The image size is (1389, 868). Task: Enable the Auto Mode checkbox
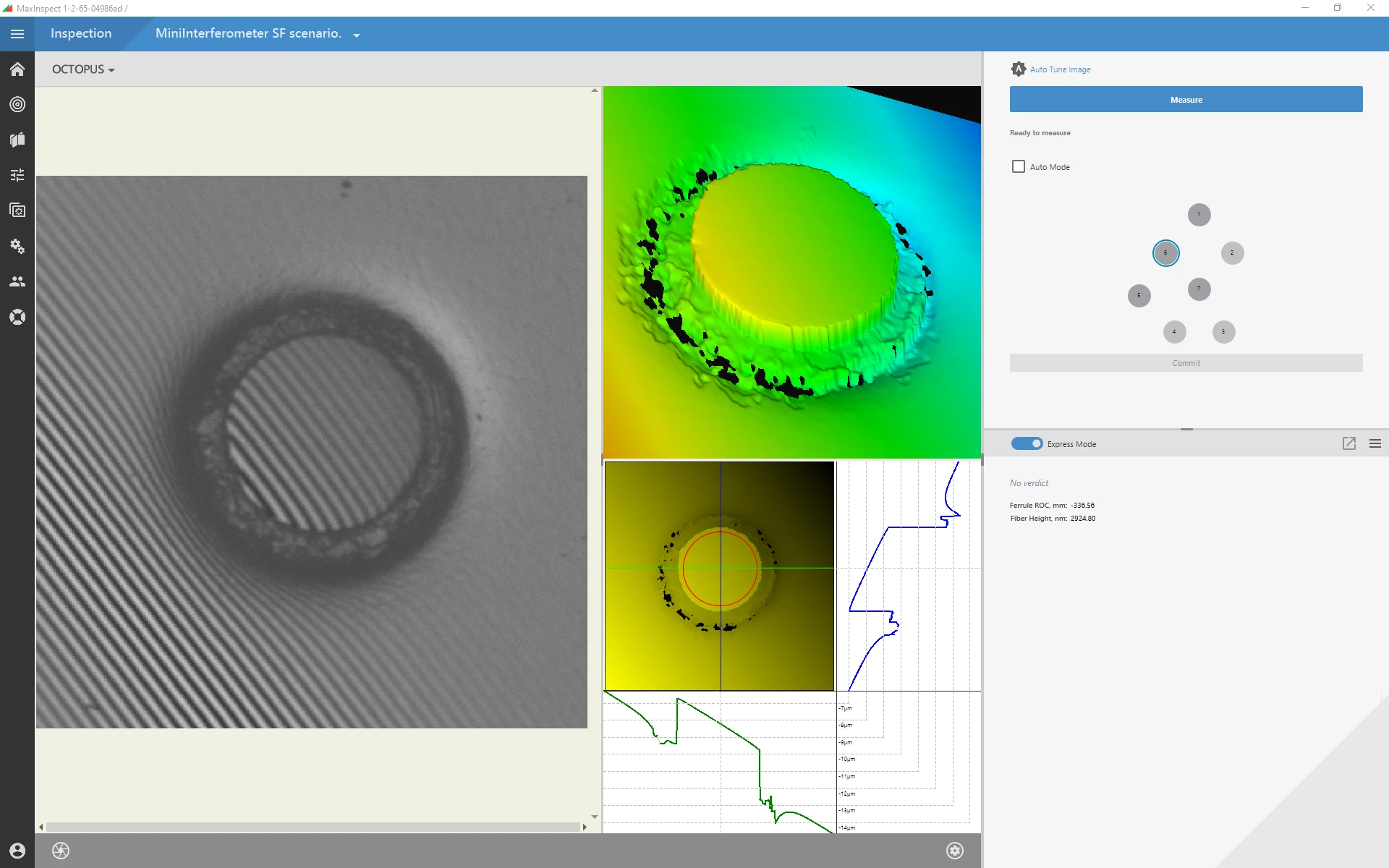point(1019,167)
